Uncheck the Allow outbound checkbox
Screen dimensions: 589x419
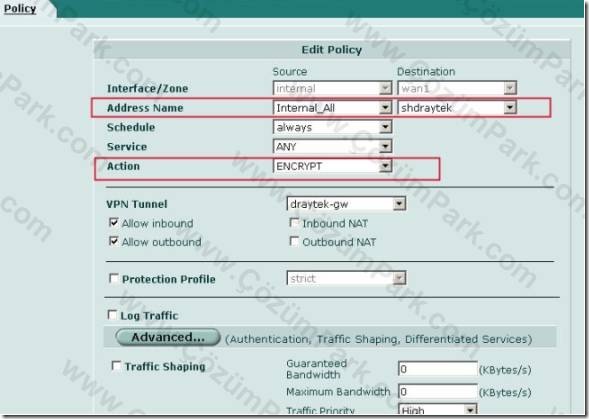coord(113,241)
